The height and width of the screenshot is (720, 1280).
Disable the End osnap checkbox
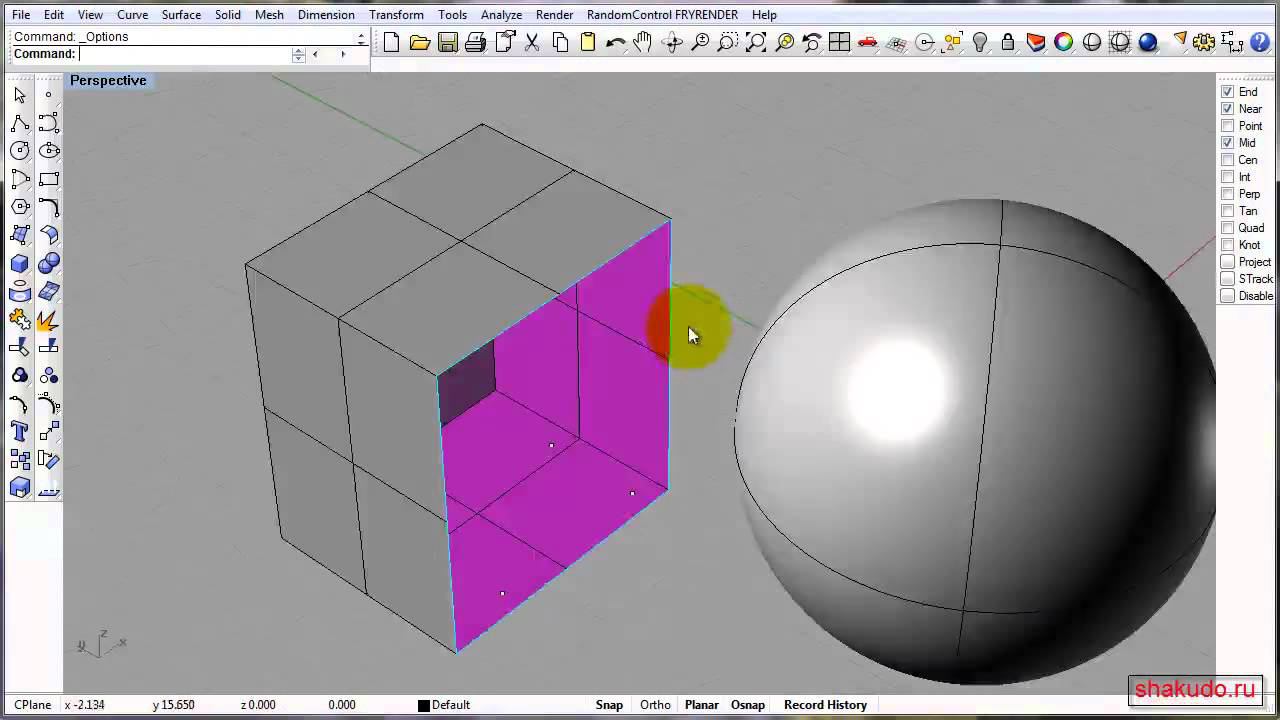[x=1228, y=92]
